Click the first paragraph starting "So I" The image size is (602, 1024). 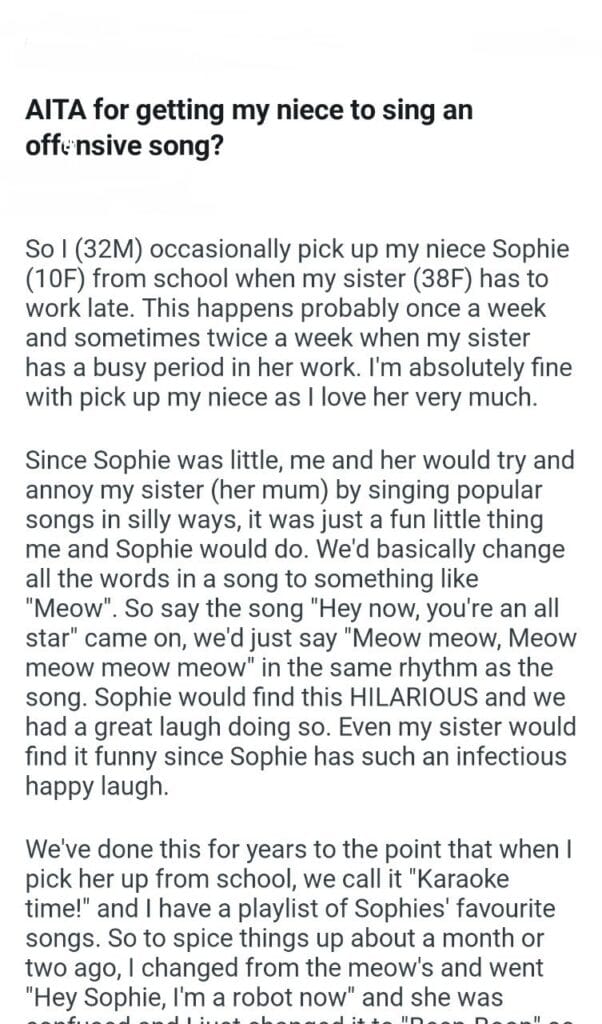[299, 323]
